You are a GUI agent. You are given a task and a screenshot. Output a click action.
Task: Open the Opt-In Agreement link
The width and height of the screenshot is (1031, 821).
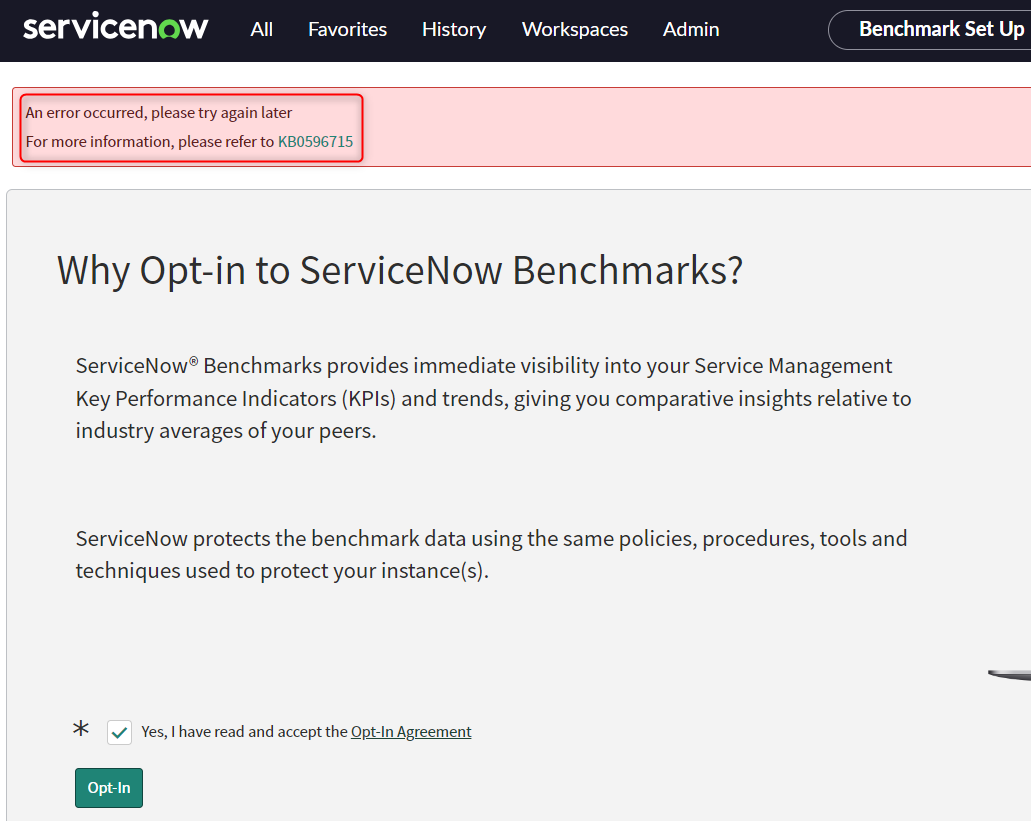coord(411,732)
